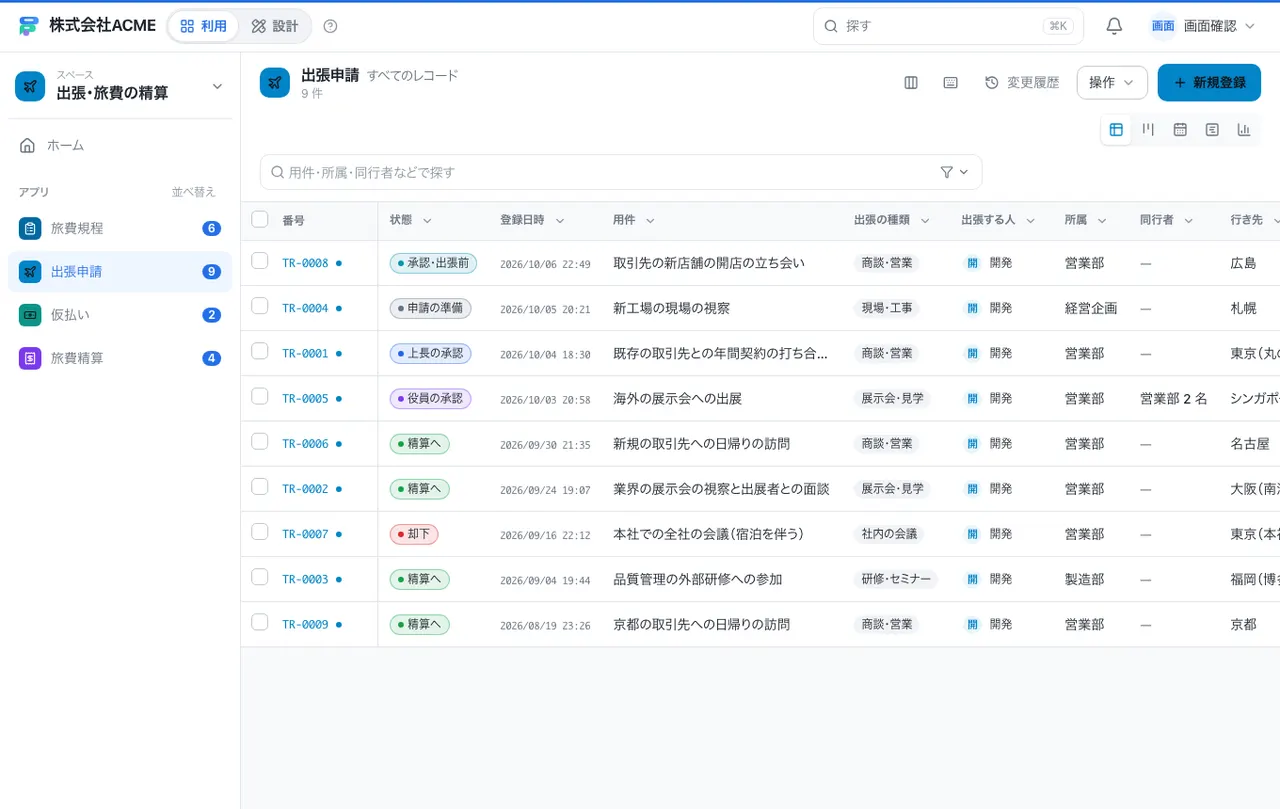This screenshot has width=1280, height=809.
Task: Check the TR-0009 row checkbox
Action: (260, 621)
